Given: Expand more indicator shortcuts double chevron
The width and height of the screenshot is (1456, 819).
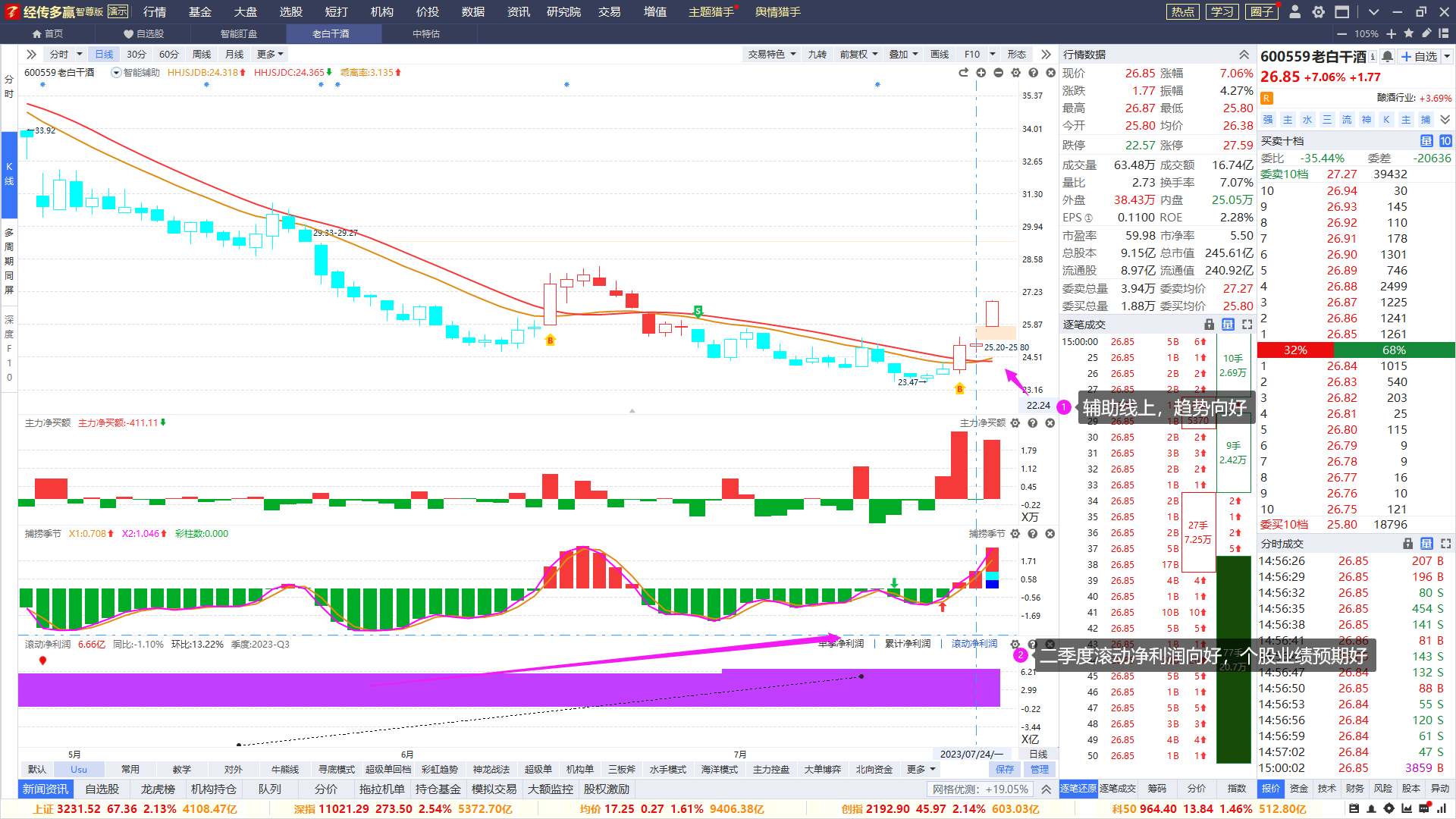Looking at the screenshot, I should tap(1445, 120).
